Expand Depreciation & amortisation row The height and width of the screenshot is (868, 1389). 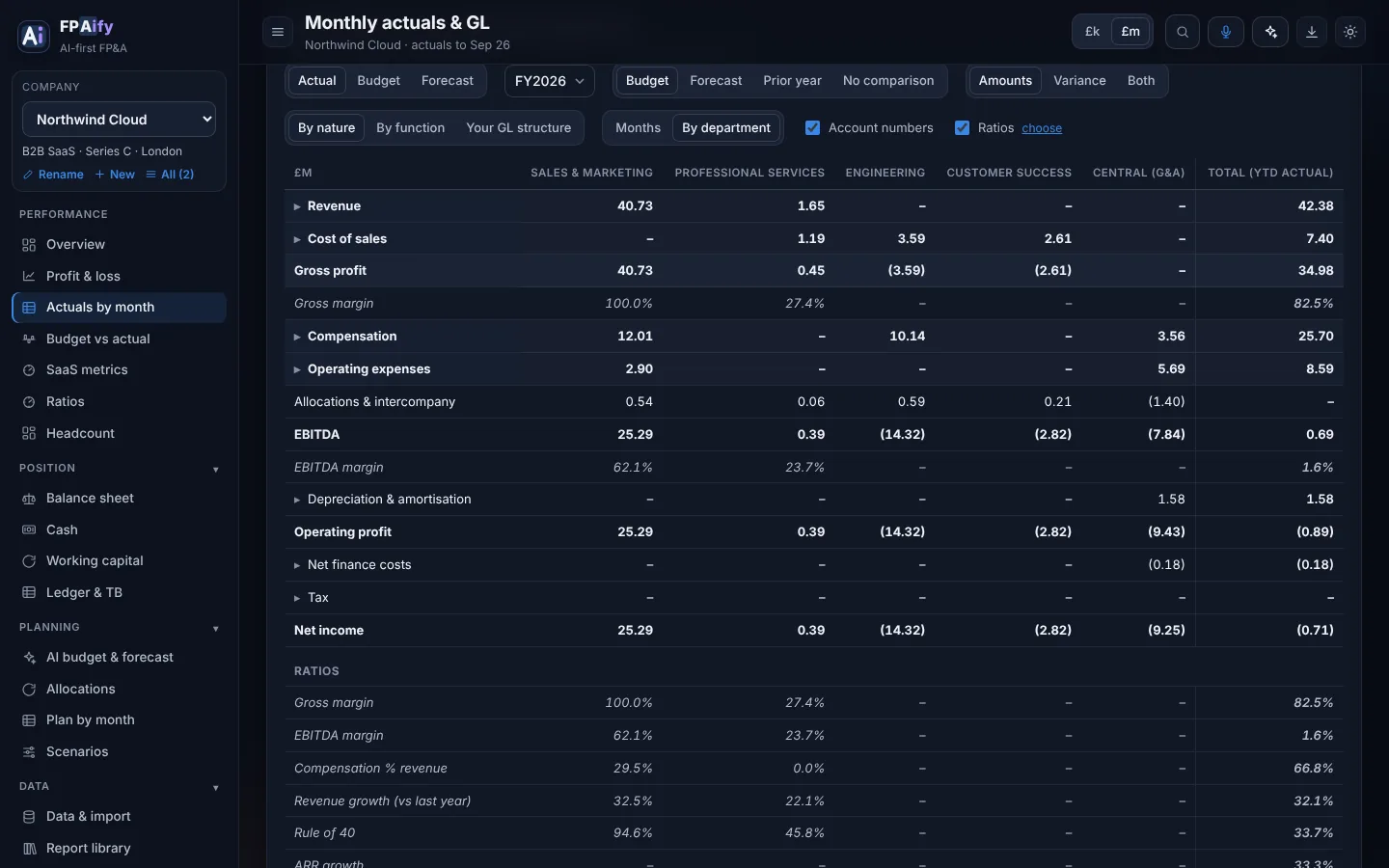pos(297,500)
